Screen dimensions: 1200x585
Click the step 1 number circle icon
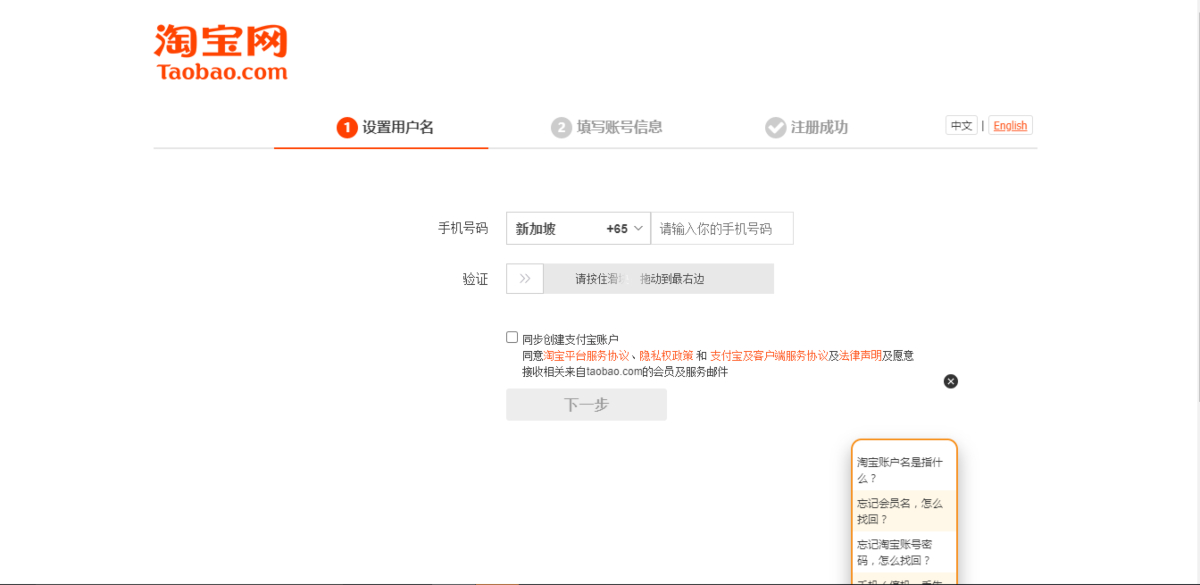(347, 128)
